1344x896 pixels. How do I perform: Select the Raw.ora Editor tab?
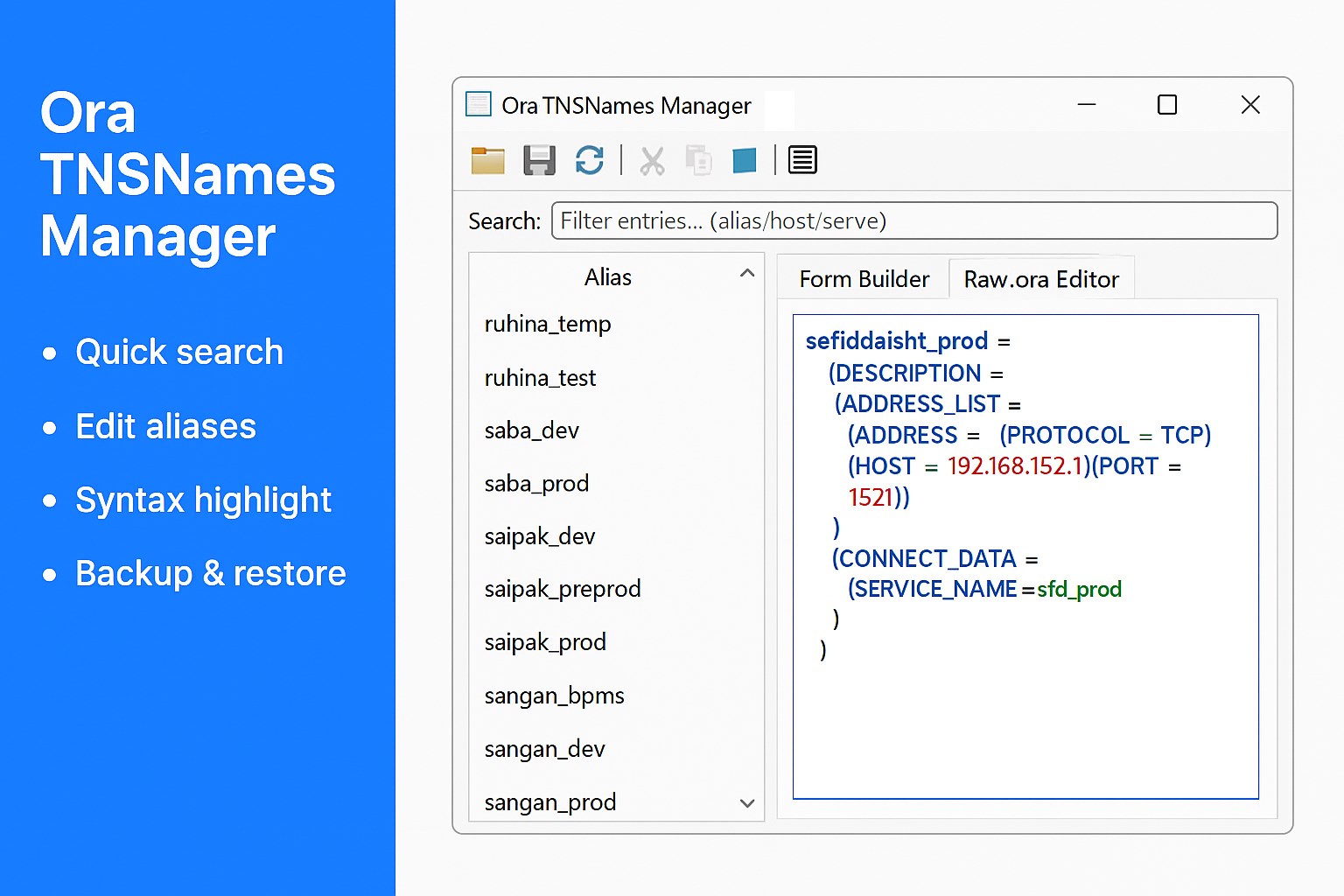(1041, 279)
